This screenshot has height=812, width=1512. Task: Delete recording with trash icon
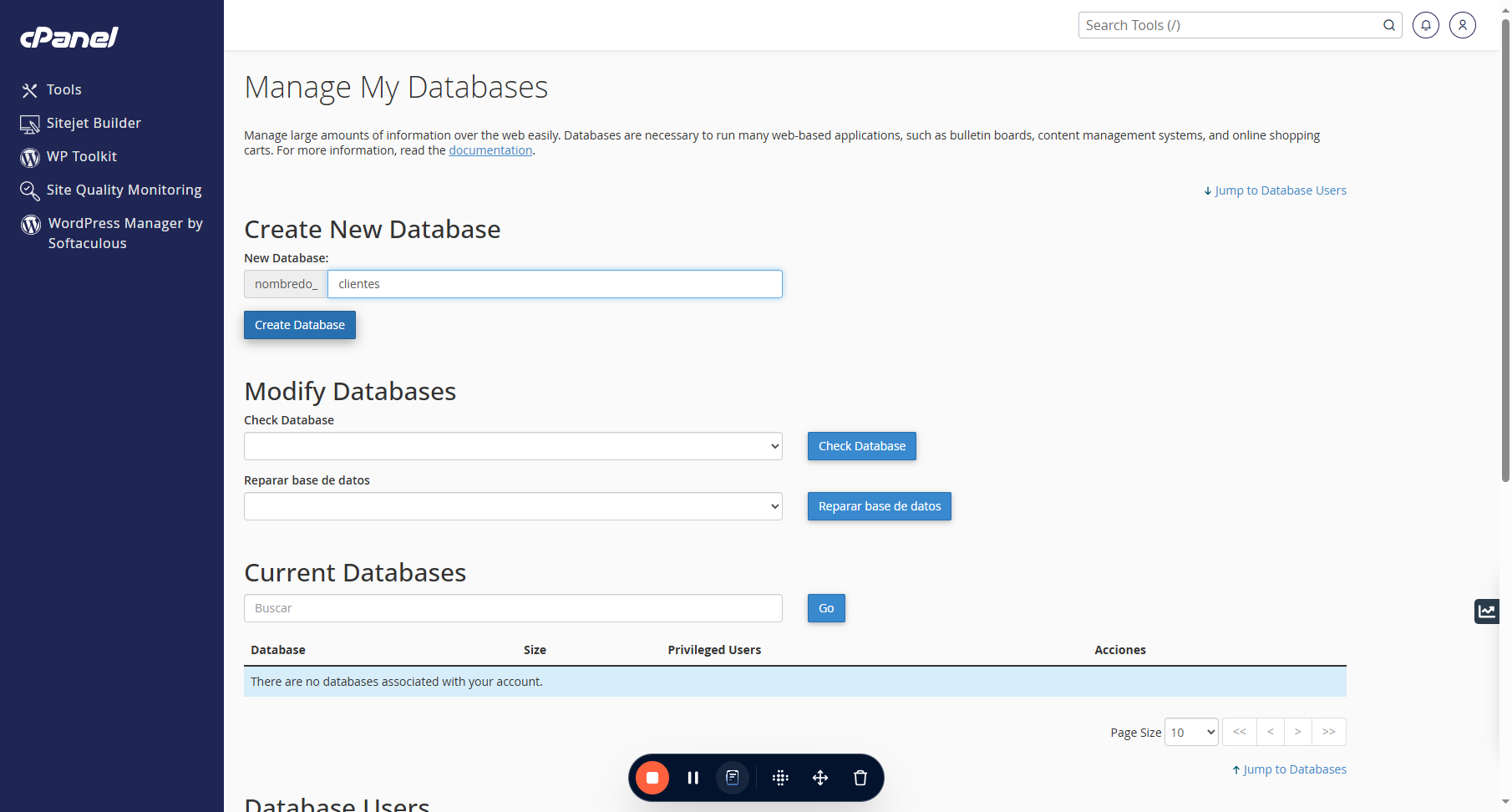[860, 778]
